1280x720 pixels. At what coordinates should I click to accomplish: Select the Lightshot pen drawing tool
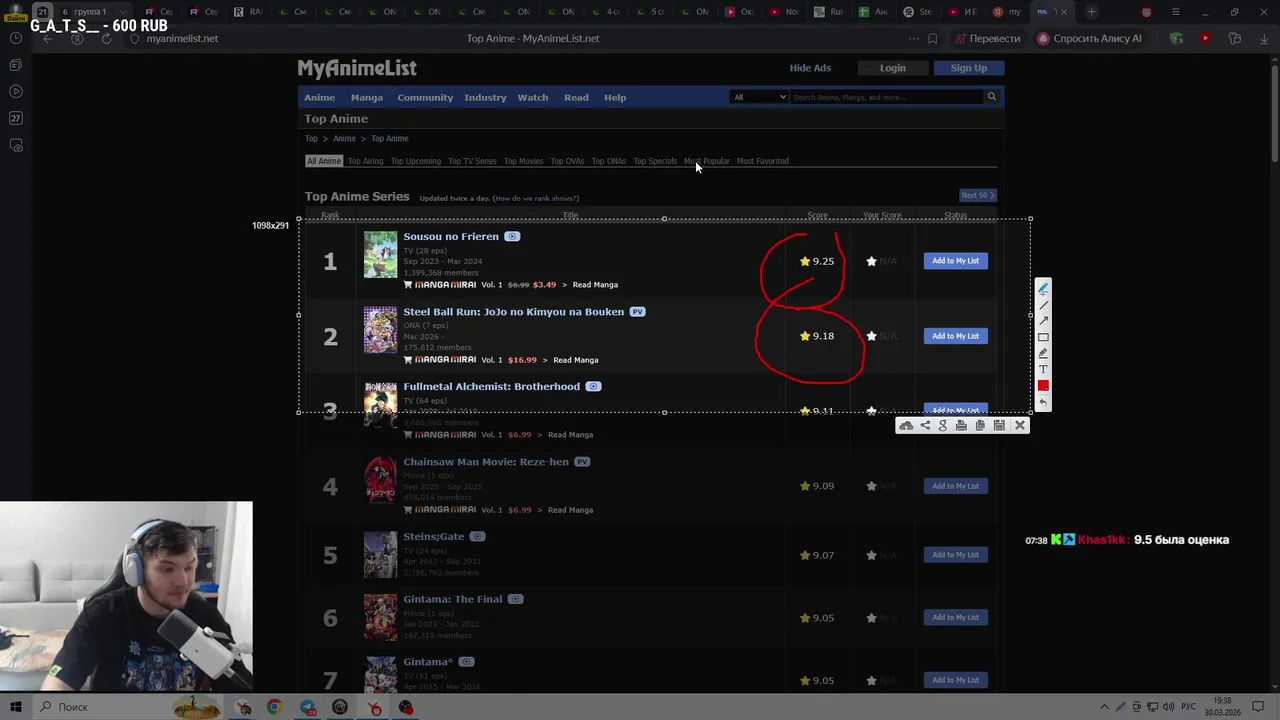pyautogui.click(x=1043, y=289)
